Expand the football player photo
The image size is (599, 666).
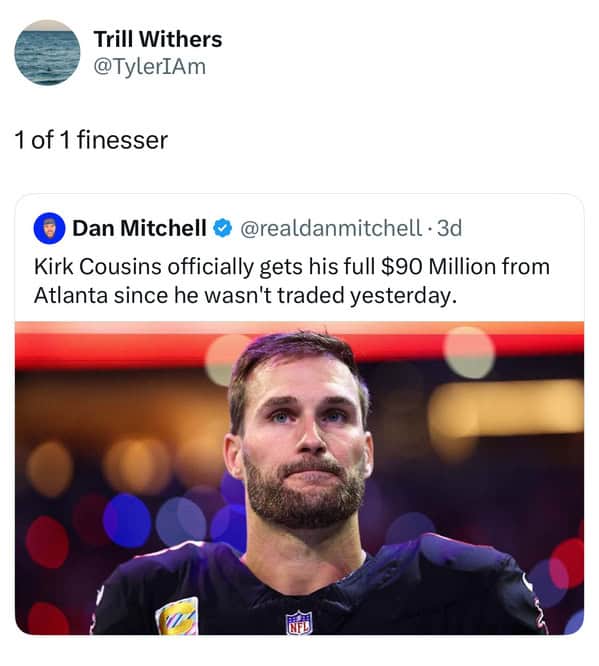tap(300, 478)
